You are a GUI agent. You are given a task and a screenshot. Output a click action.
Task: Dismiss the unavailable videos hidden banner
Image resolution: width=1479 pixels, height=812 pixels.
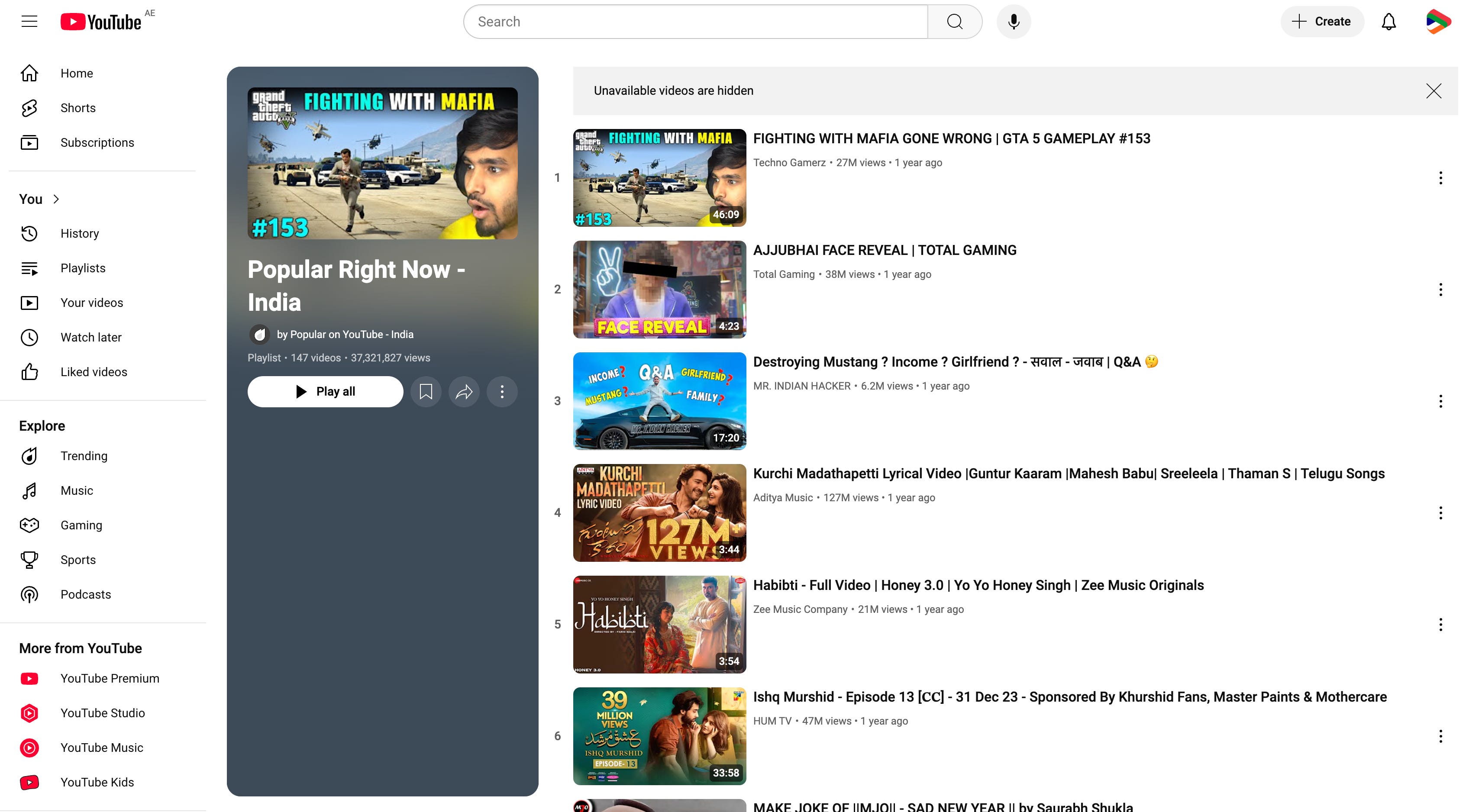tap(1433, 90)
